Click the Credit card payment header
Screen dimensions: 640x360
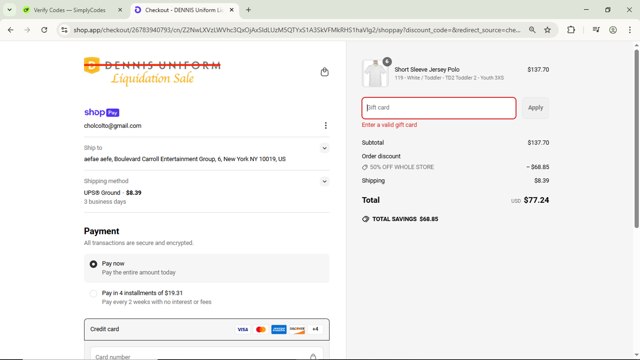[207, 329]
